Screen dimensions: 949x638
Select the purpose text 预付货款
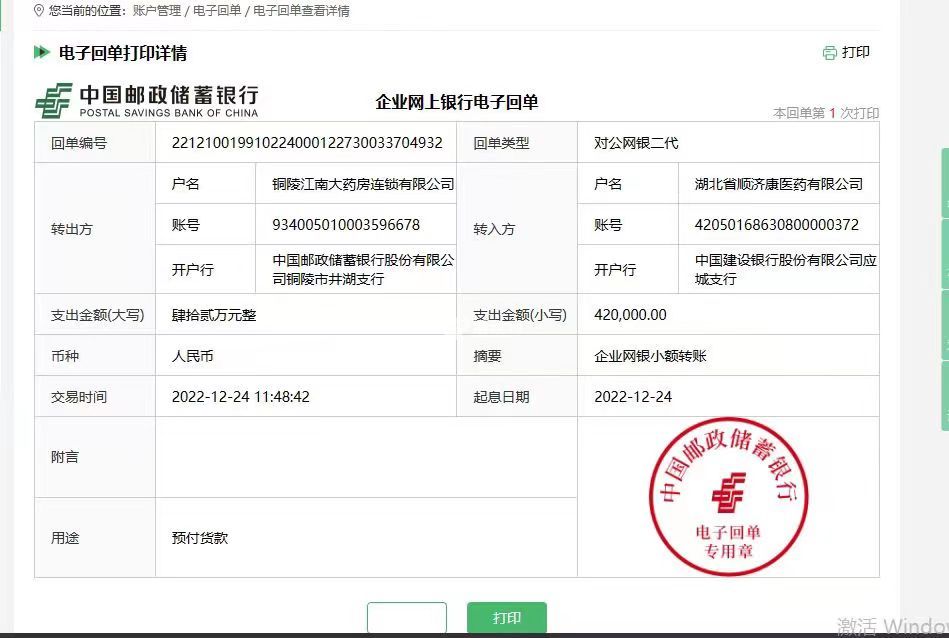click(x=200, y=538)
